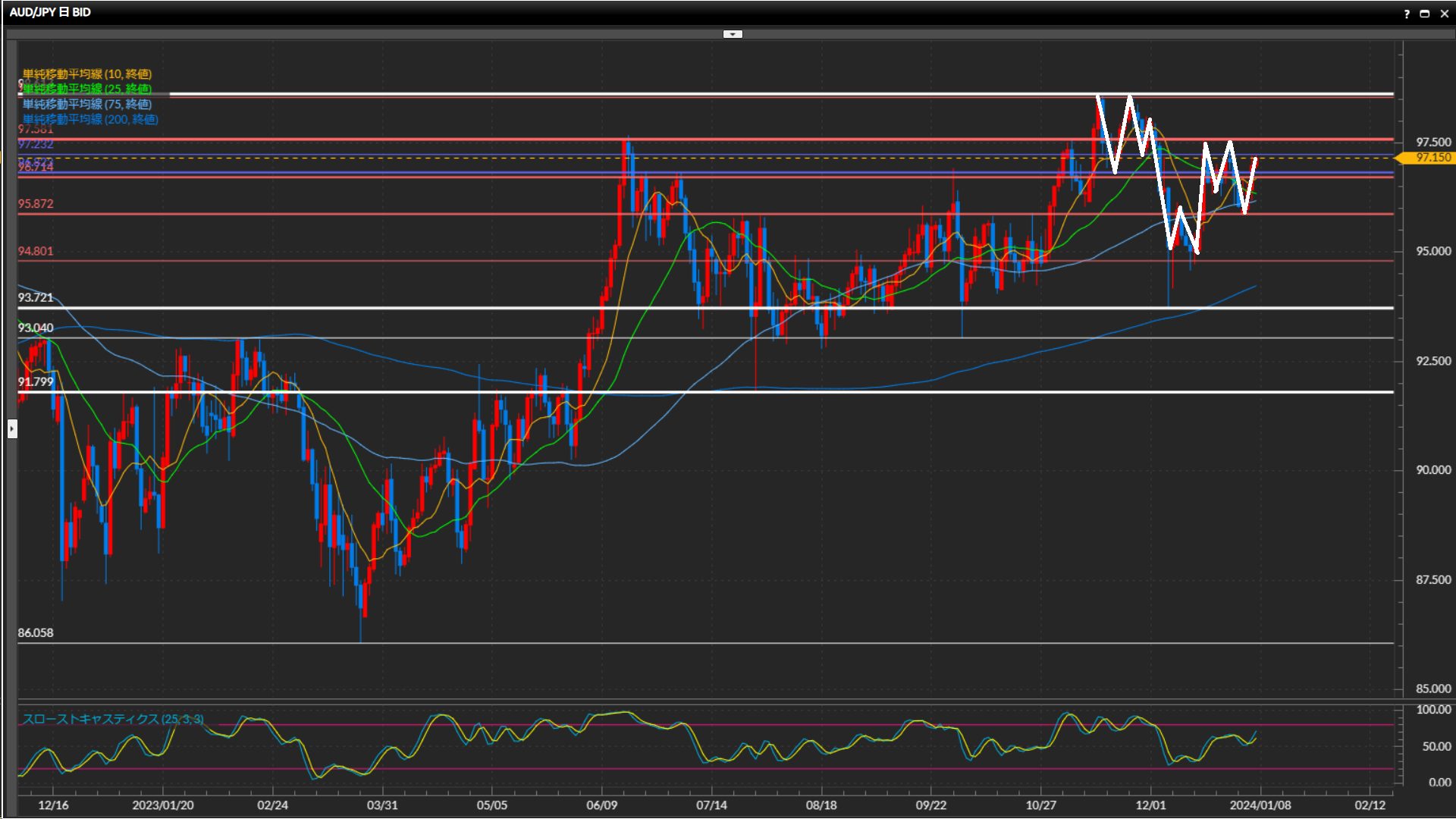Click the 2024/01/08 date on time axis
Image resolution: width=1456 pixels, height=819 pixels.
(x=1260, y=805)
